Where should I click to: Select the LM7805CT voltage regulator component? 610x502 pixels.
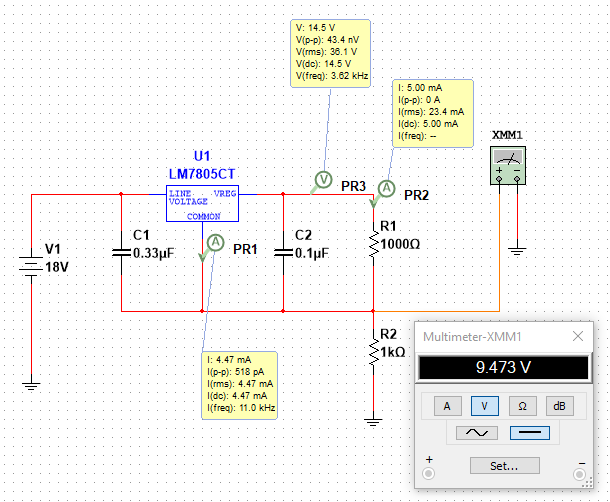tap(206, 203)
